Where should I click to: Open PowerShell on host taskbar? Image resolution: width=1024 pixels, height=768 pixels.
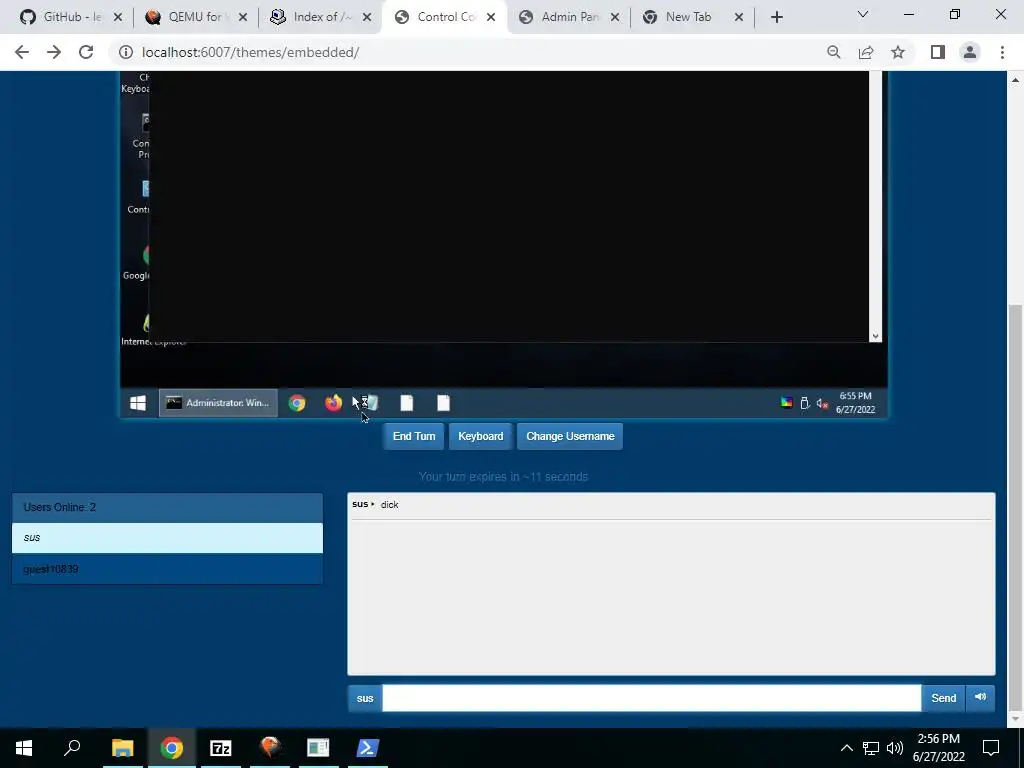[368, 748]
